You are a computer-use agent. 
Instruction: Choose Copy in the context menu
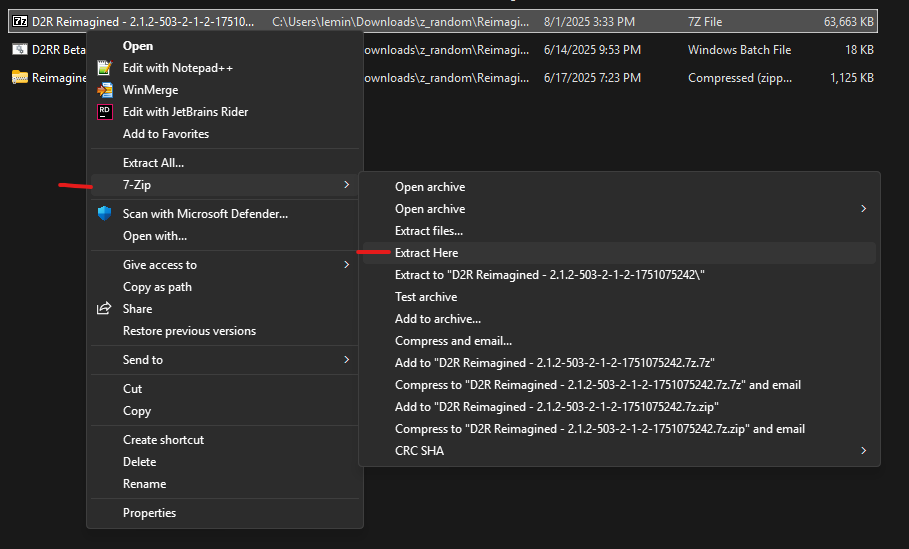click(x=137, y=411)
